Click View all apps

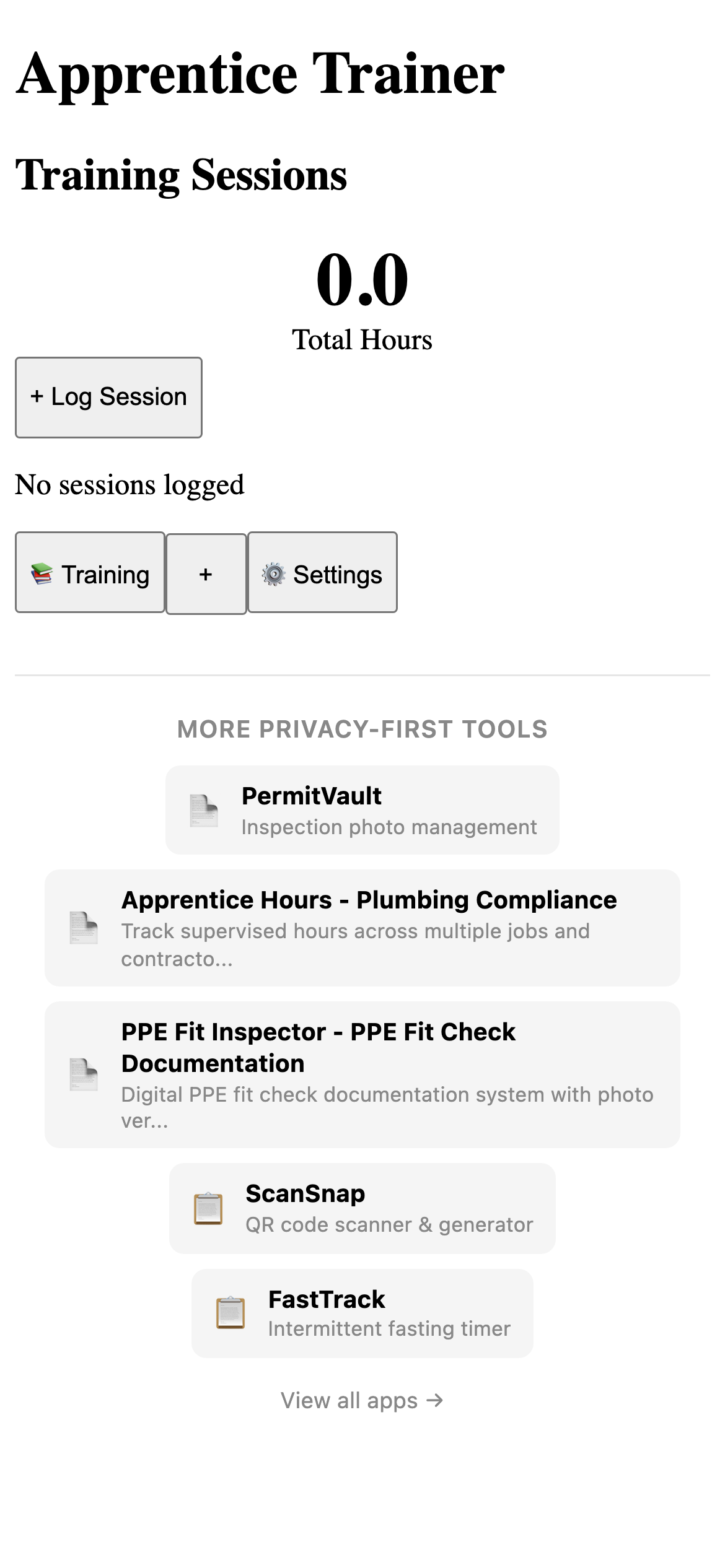tap(362, 1401)
